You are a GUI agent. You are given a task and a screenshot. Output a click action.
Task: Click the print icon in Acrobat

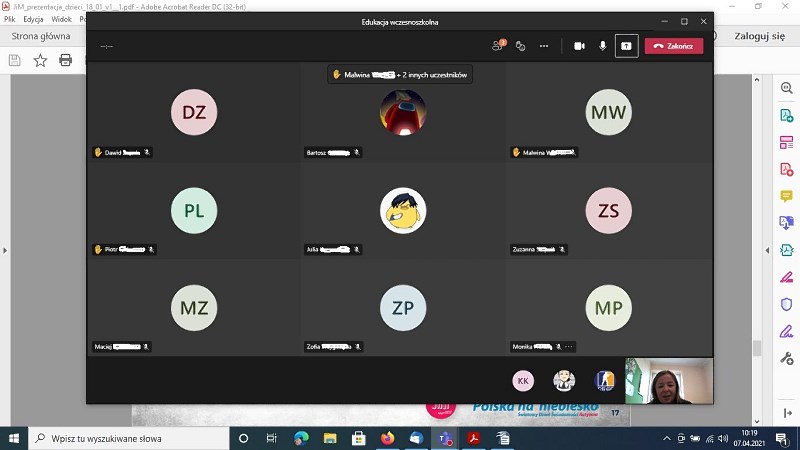[x=66, y=60]
